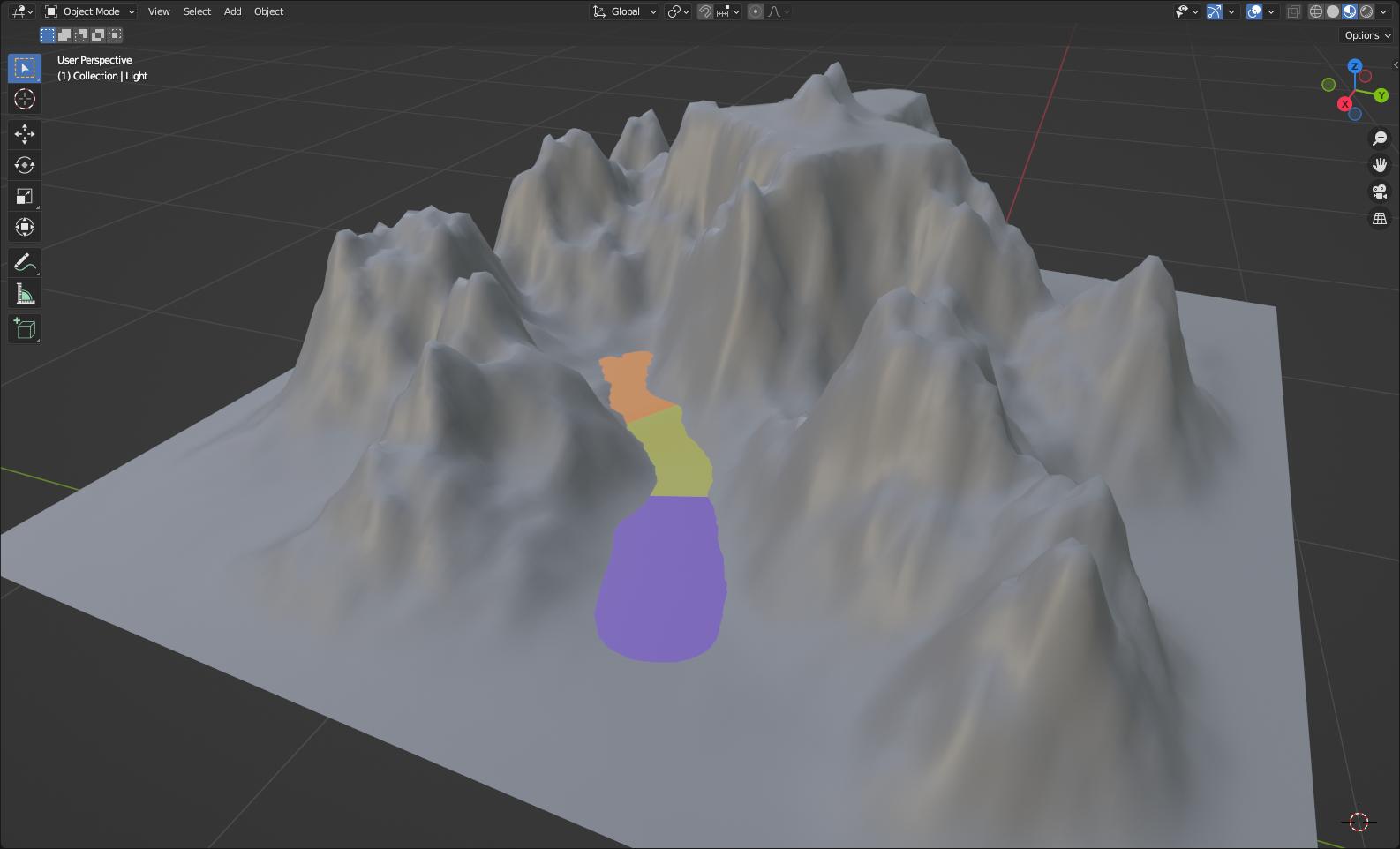The image size is (1400, 849).
Task: Open snapping options dropdown
Action: tap(728, 11)
